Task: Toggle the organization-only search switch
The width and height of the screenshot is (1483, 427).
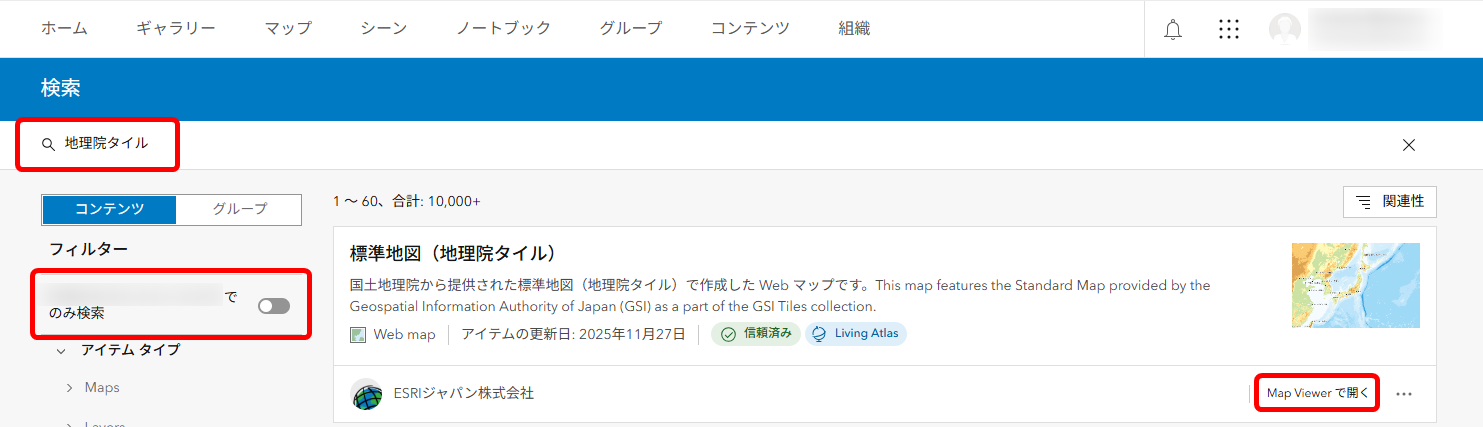Action: pos(274,306)
